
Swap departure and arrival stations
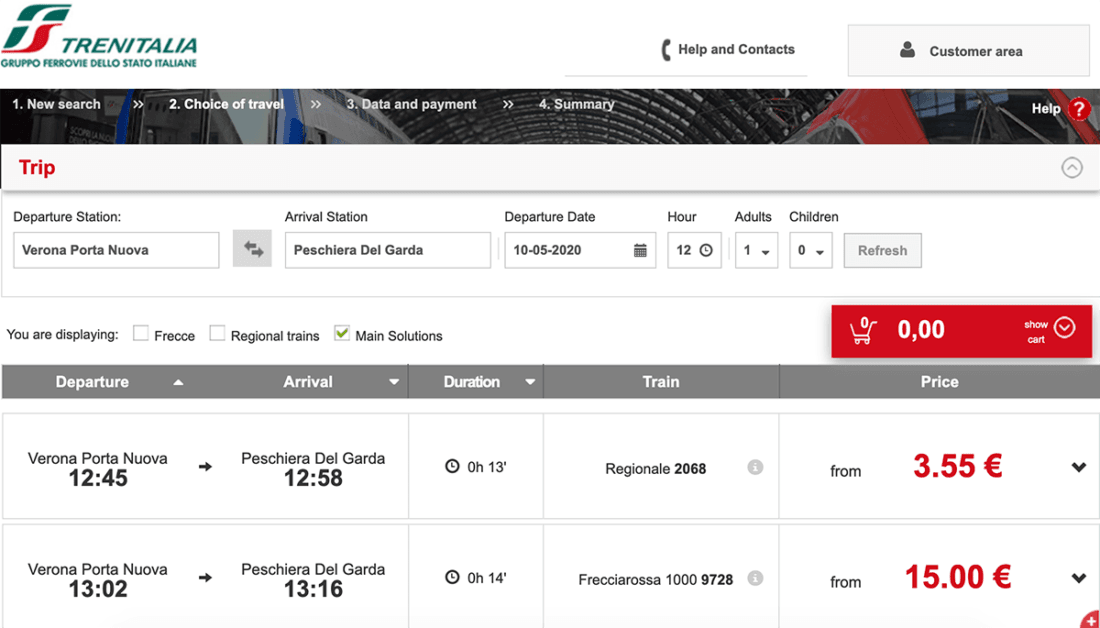pyautogui.click(x=253, y=249)
